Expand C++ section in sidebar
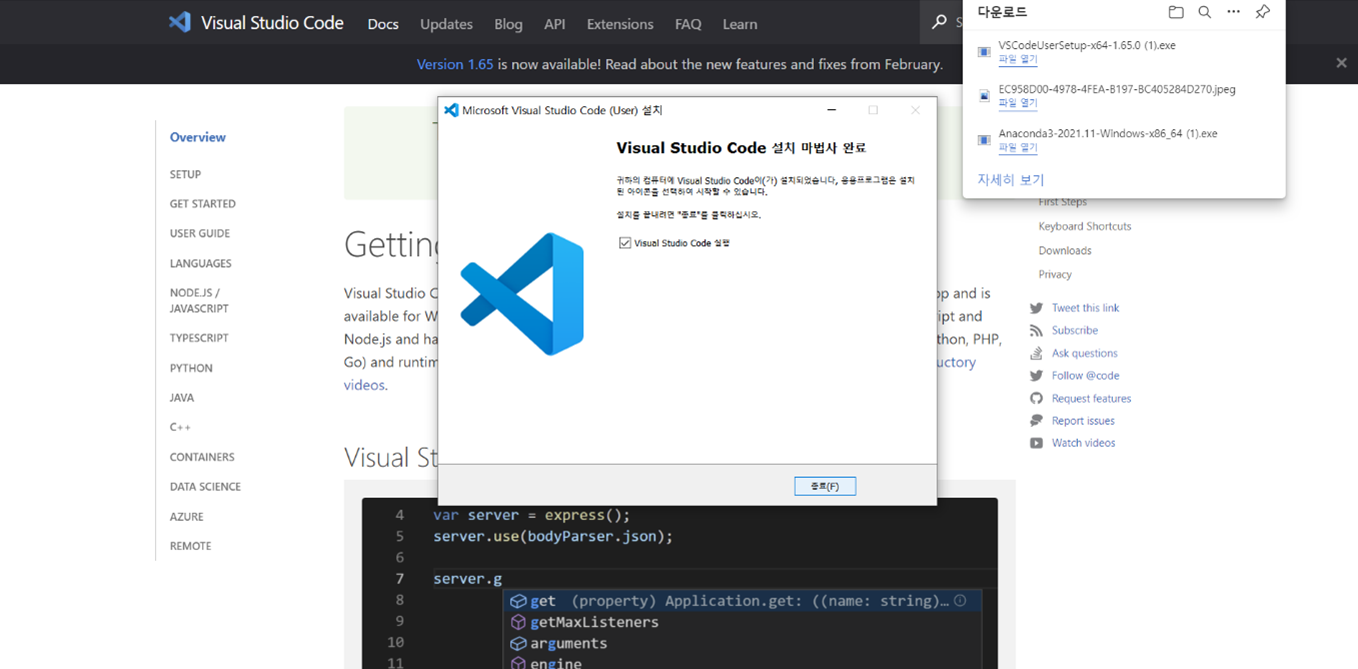Image resolution: width=1358 pixels, height=669 pixels. pos(180,427)
